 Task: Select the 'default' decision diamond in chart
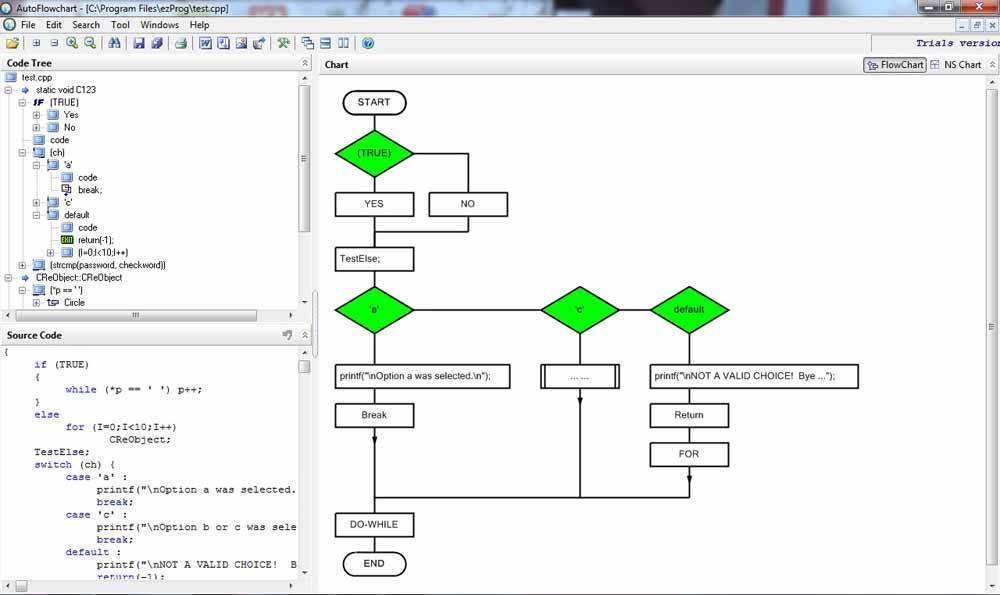point(688,309)
